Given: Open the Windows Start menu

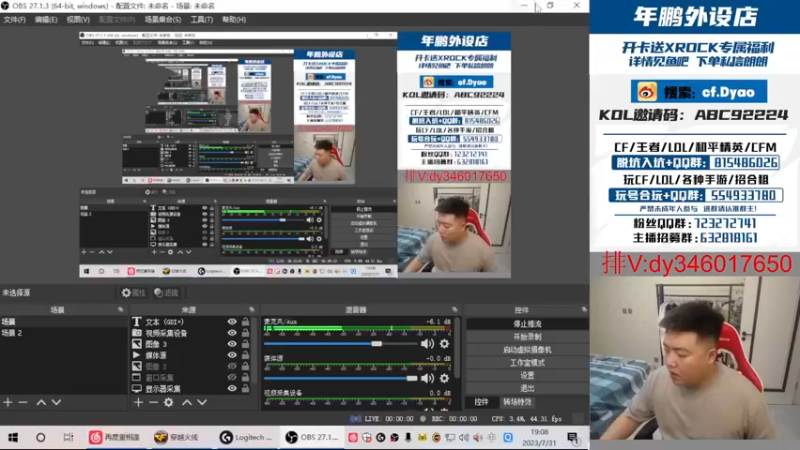Looking at the screenshot, I should pyautogui.click(x=13, y=437).
